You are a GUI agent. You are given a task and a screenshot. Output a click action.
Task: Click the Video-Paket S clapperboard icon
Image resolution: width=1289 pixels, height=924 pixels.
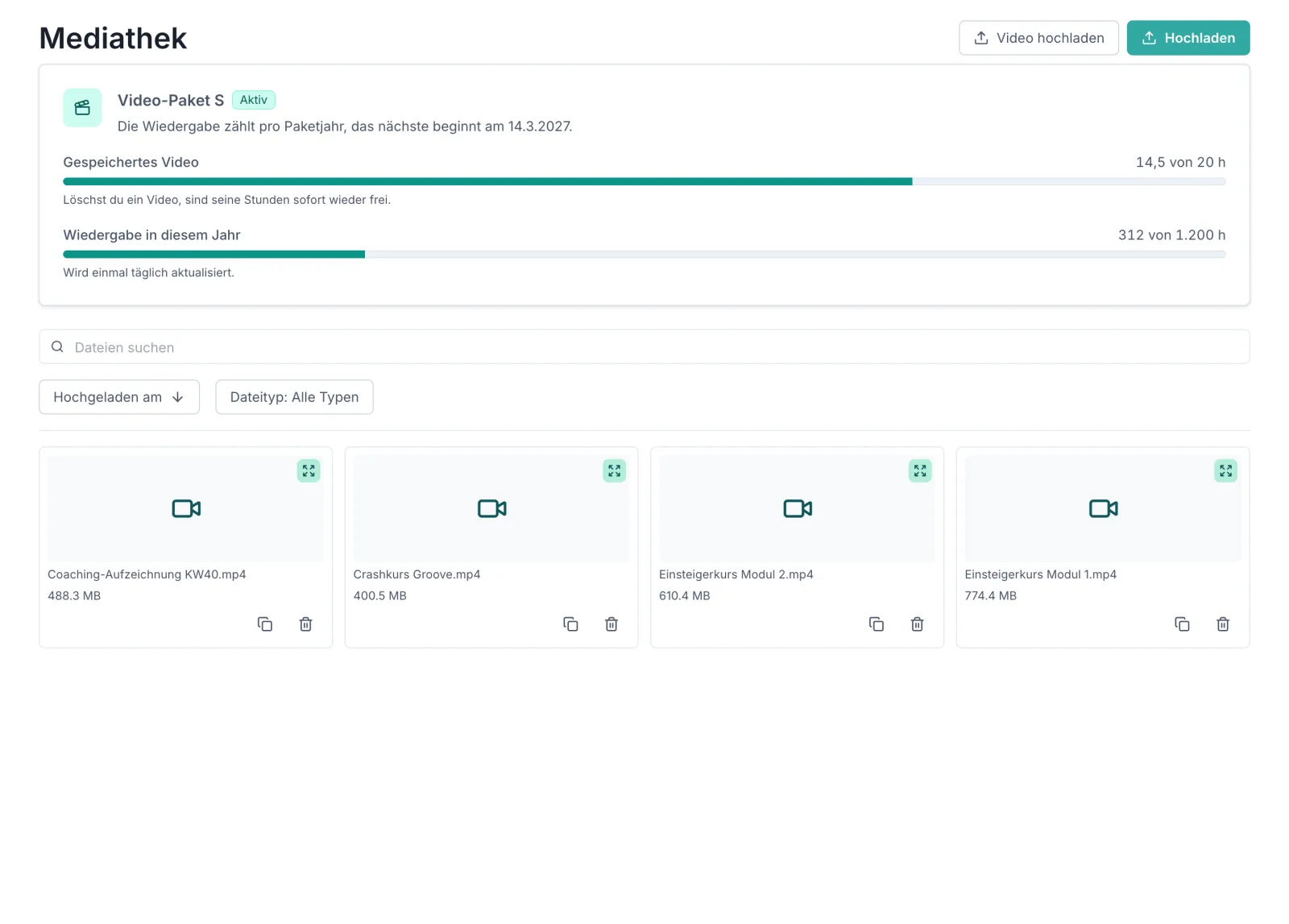click(82, 108)
